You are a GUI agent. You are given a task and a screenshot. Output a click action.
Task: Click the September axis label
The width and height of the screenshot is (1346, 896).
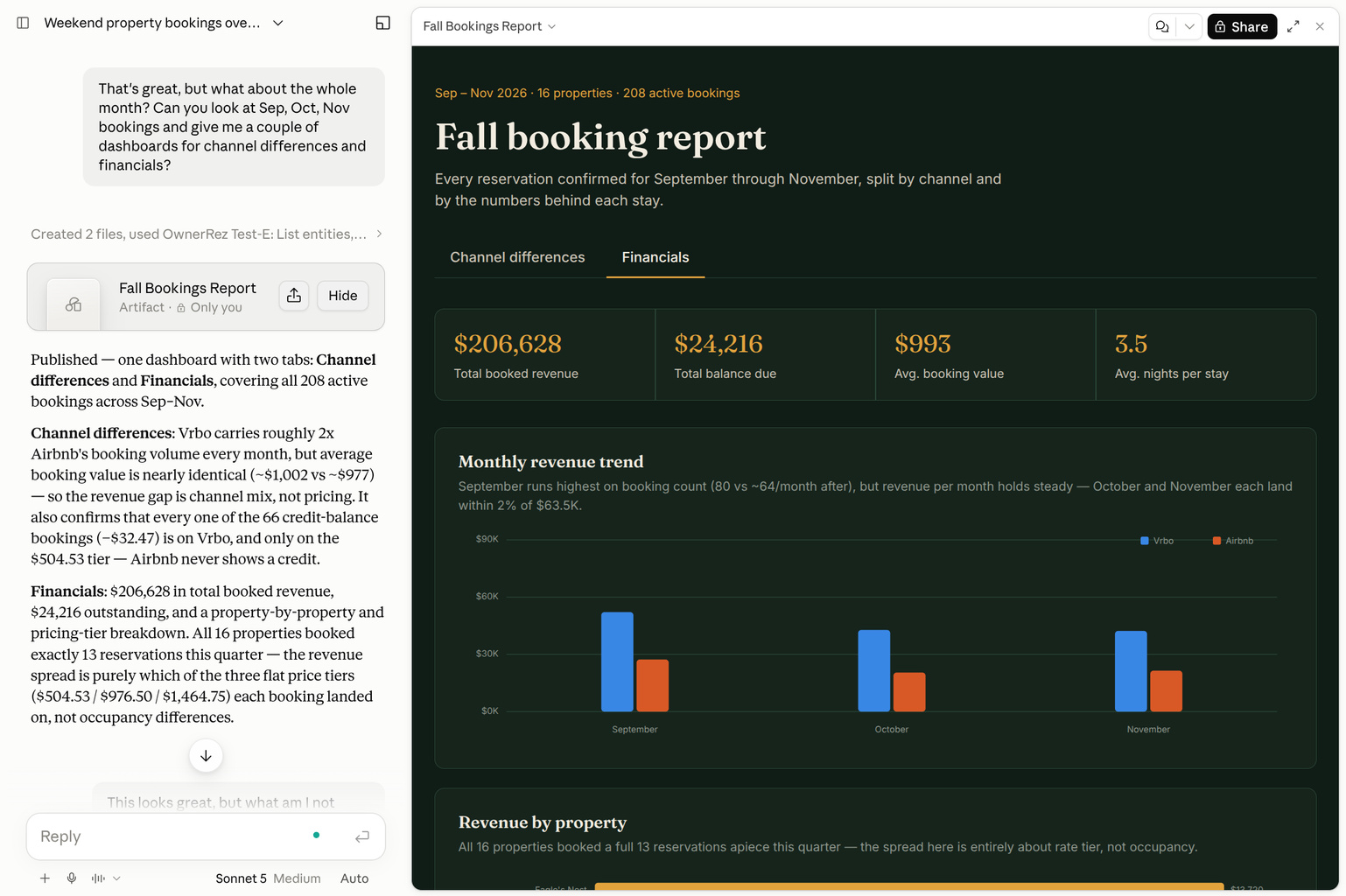coord(634,729)
